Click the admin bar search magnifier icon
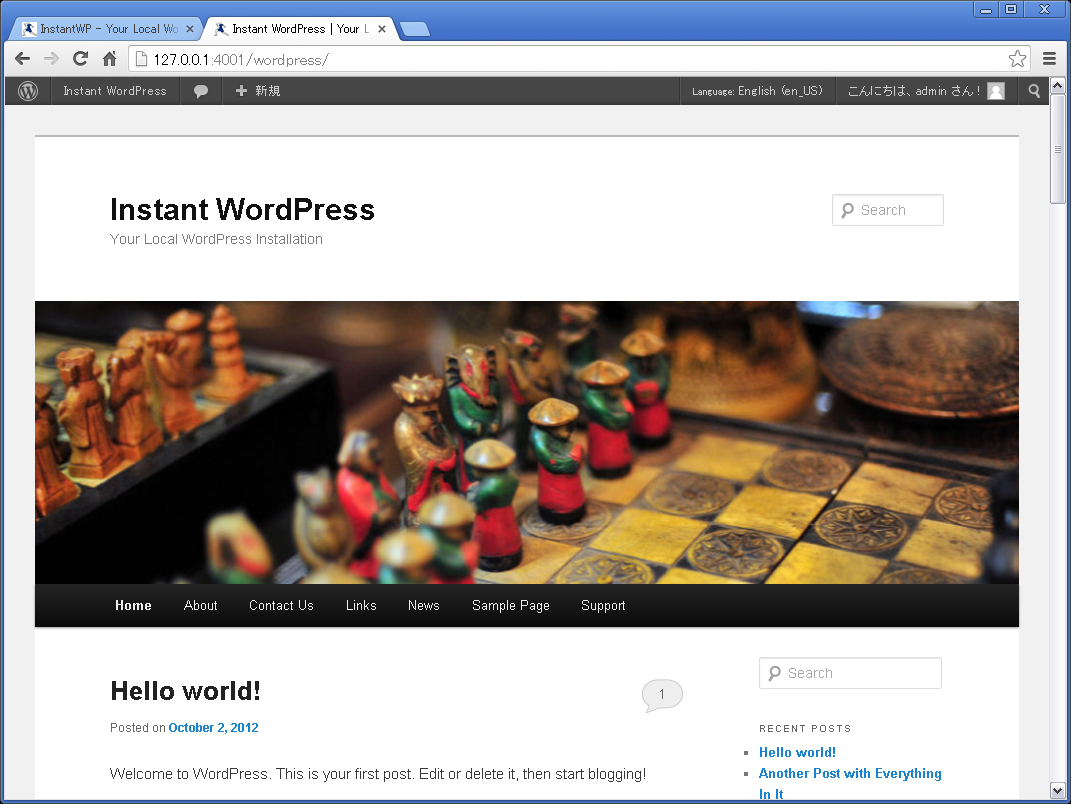 1034,91
